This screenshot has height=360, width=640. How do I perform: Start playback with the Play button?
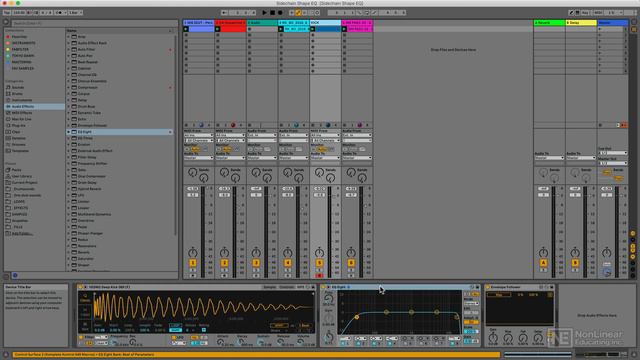tap(264, 13)
